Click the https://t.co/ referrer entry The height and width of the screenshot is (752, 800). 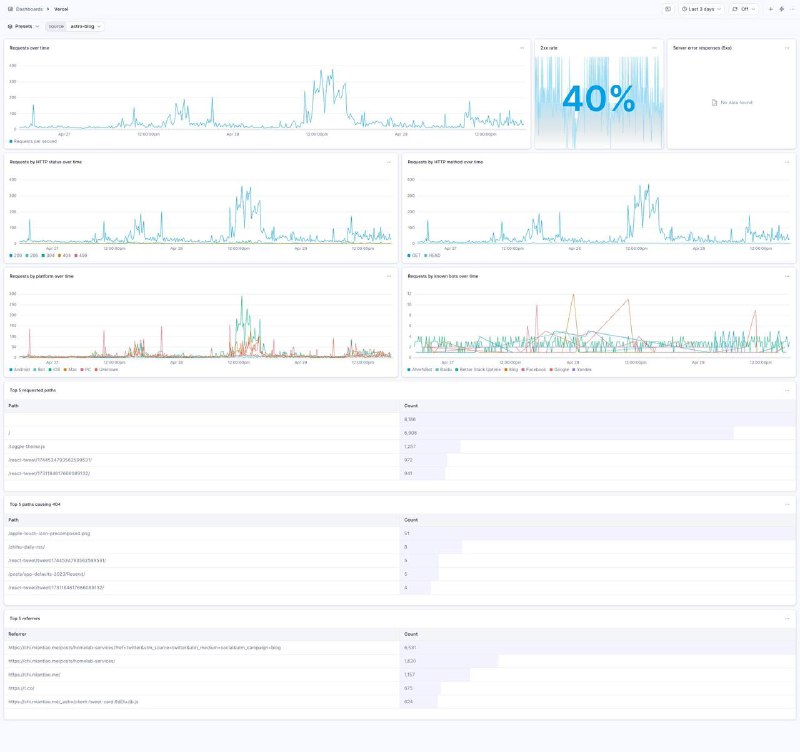[x=22, y=688]
